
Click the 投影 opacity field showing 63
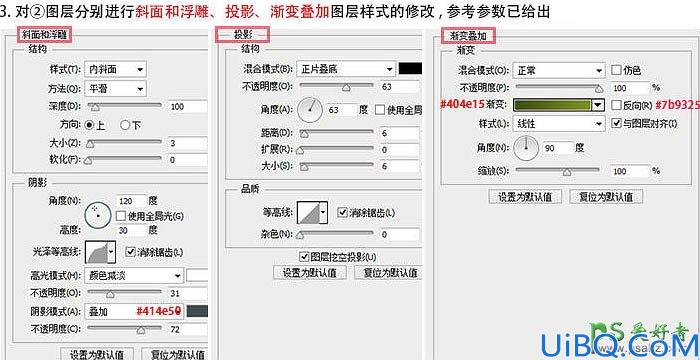pos(400,87)
